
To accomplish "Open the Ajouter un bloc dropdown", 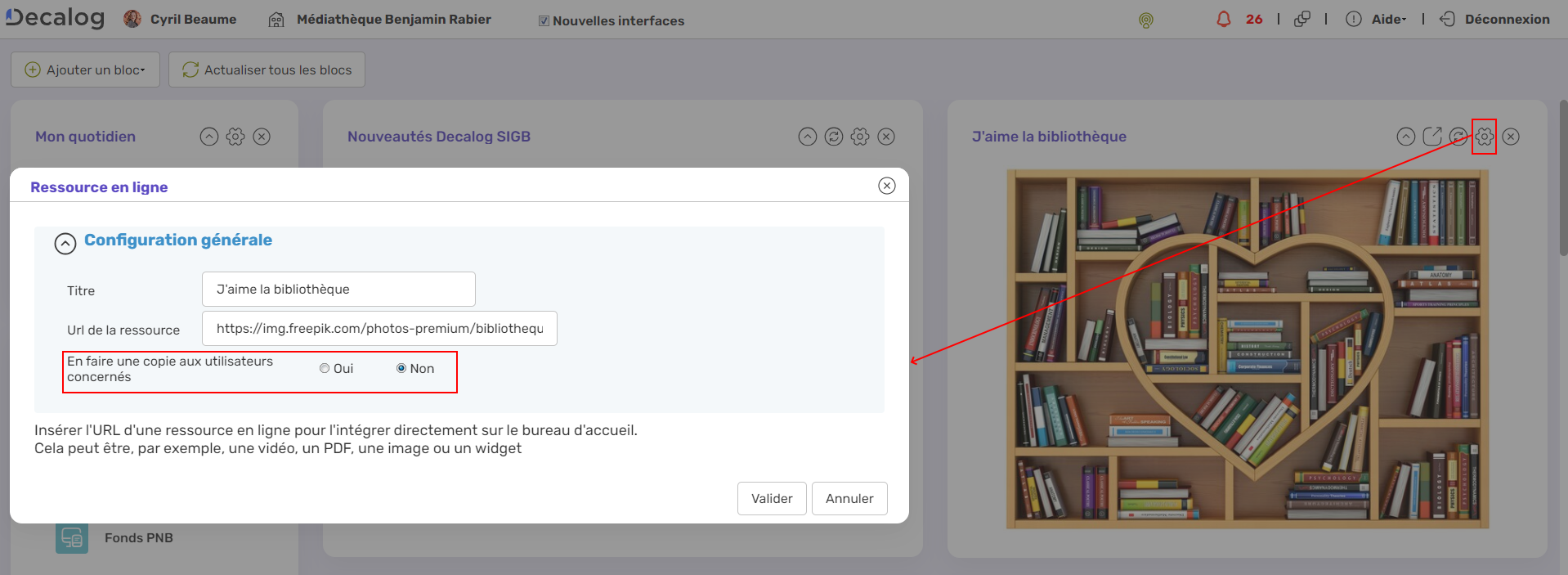I will 86,70.
